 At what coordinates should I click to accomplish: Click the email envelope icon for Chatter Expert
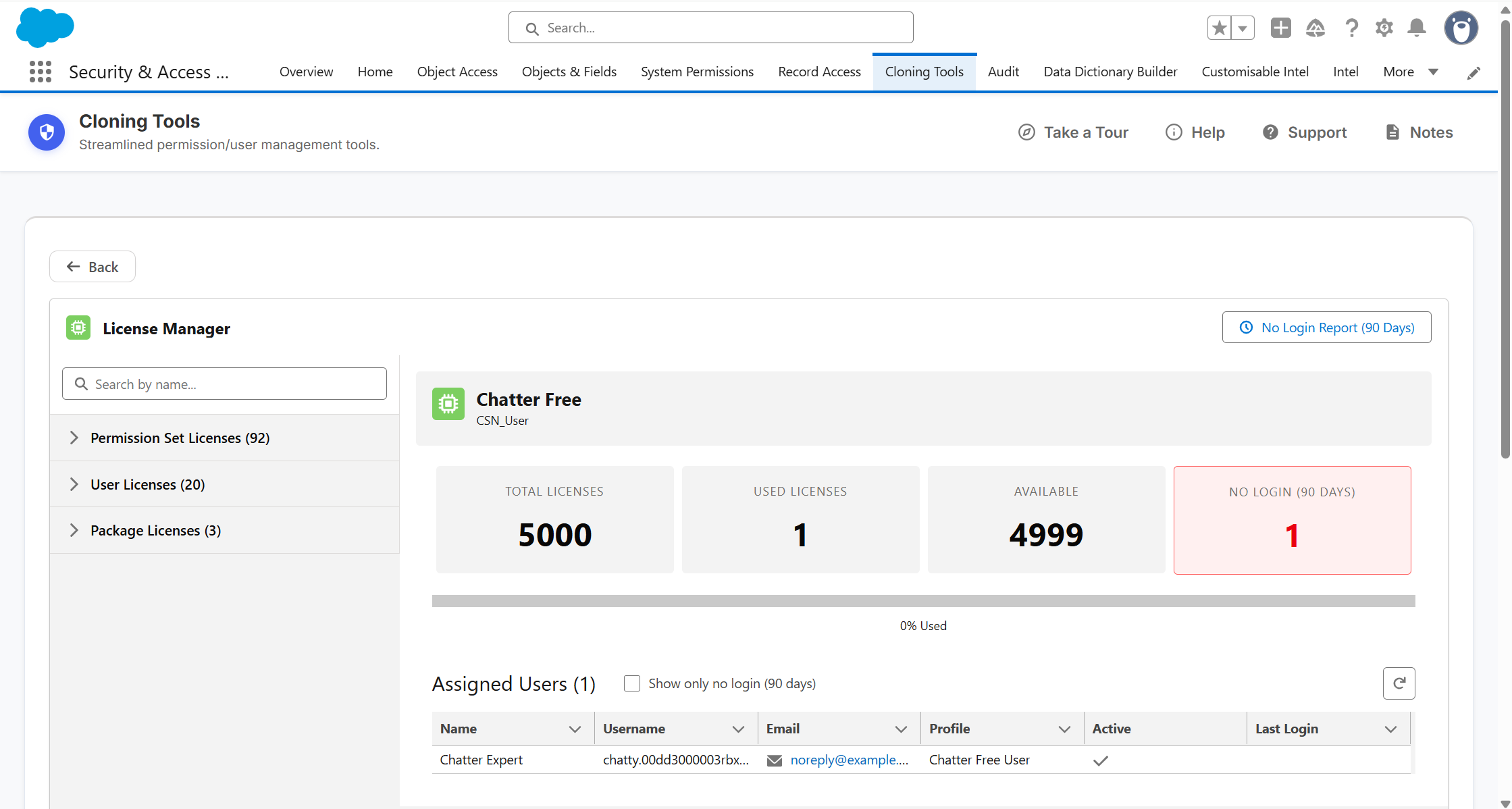click(x=775, y=760)
